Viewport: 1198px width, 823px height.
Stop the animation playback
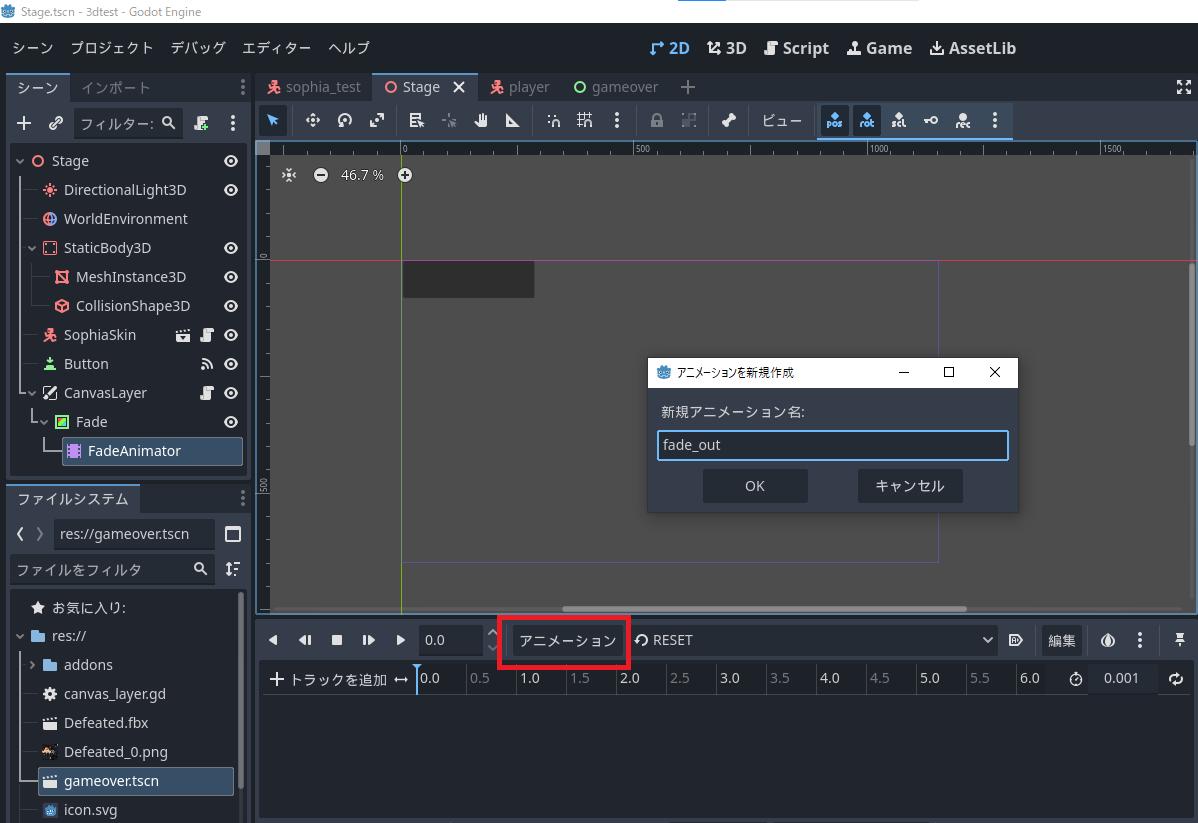337,640
